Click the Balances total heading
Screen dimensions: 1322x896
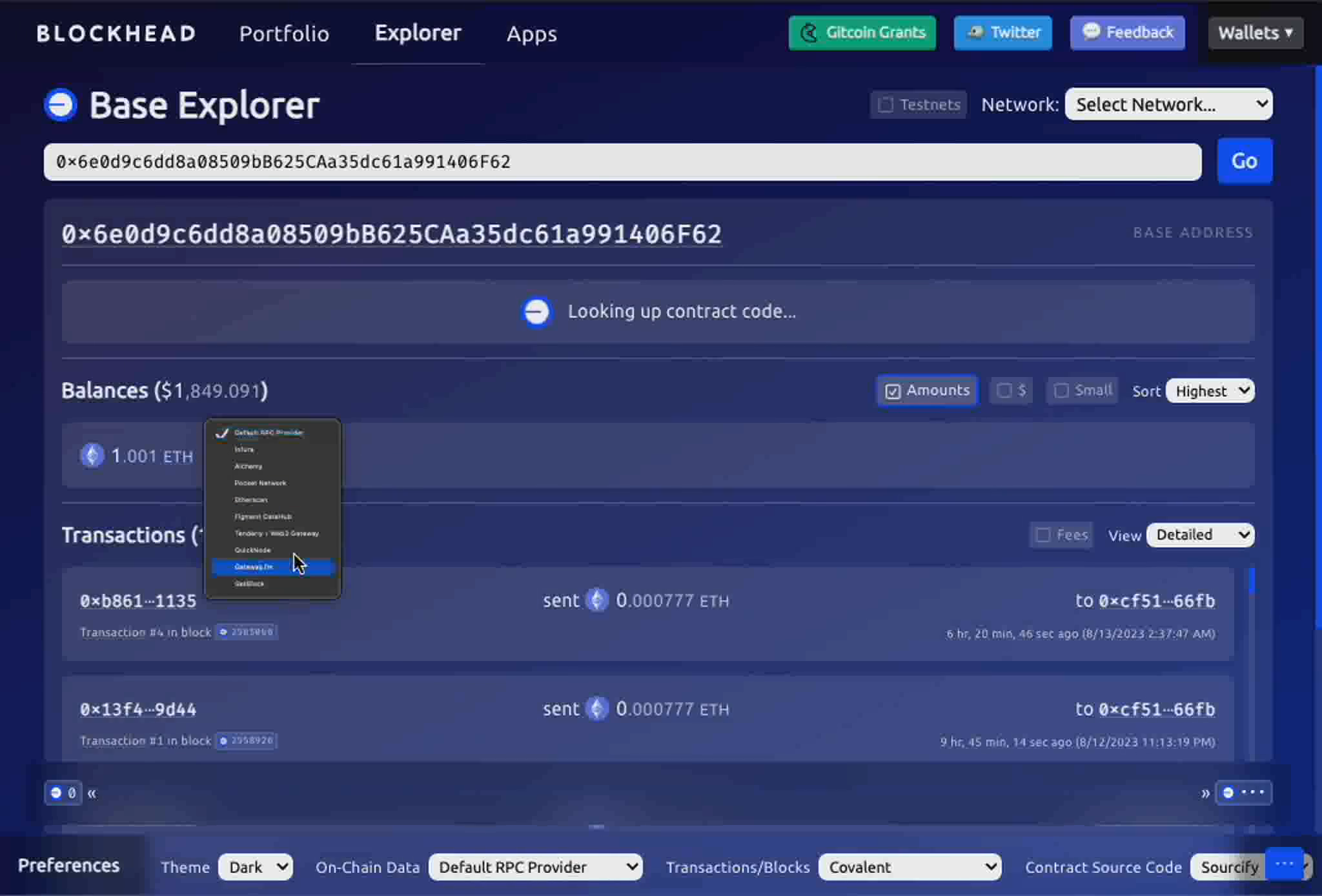pos(165,391)
